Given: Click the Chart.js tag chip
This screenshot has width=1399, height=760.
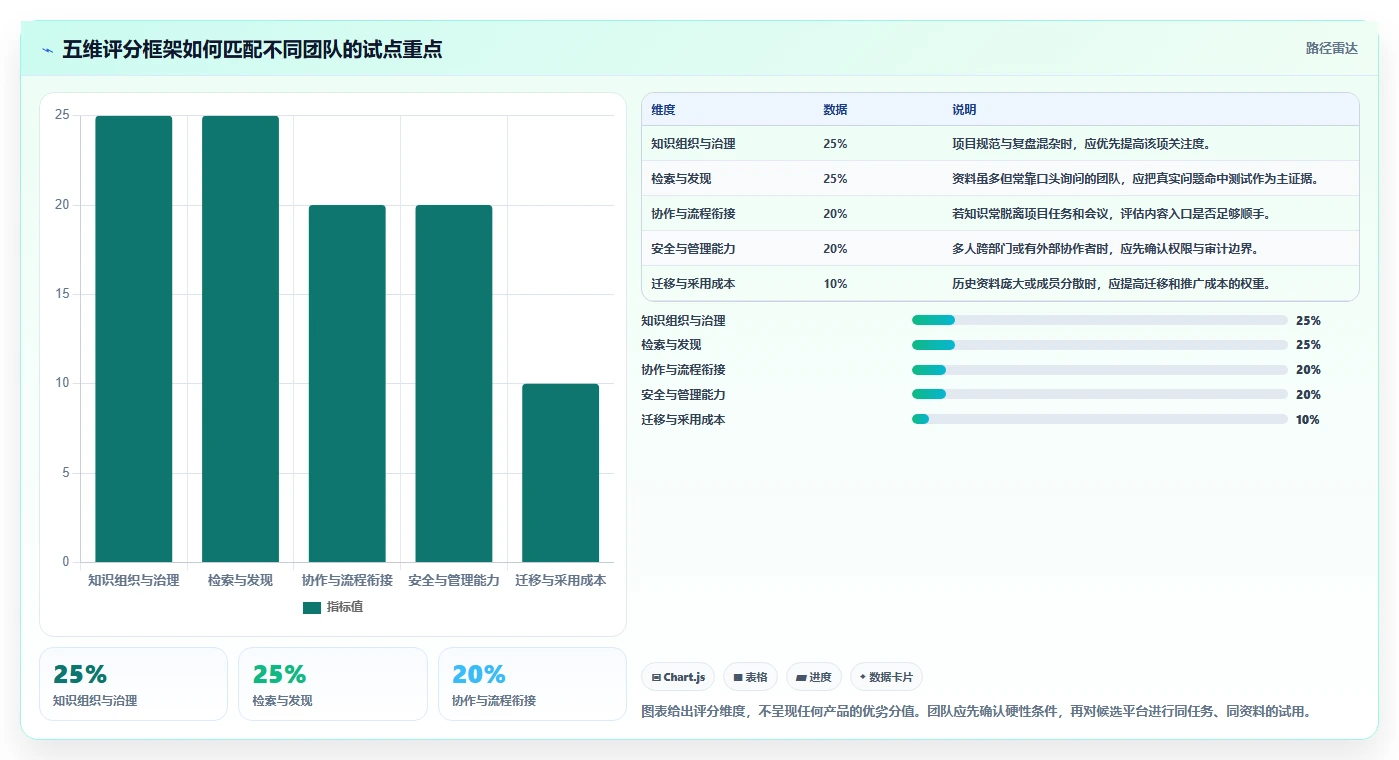Looking at the screenshot, I should pos(678,677).
